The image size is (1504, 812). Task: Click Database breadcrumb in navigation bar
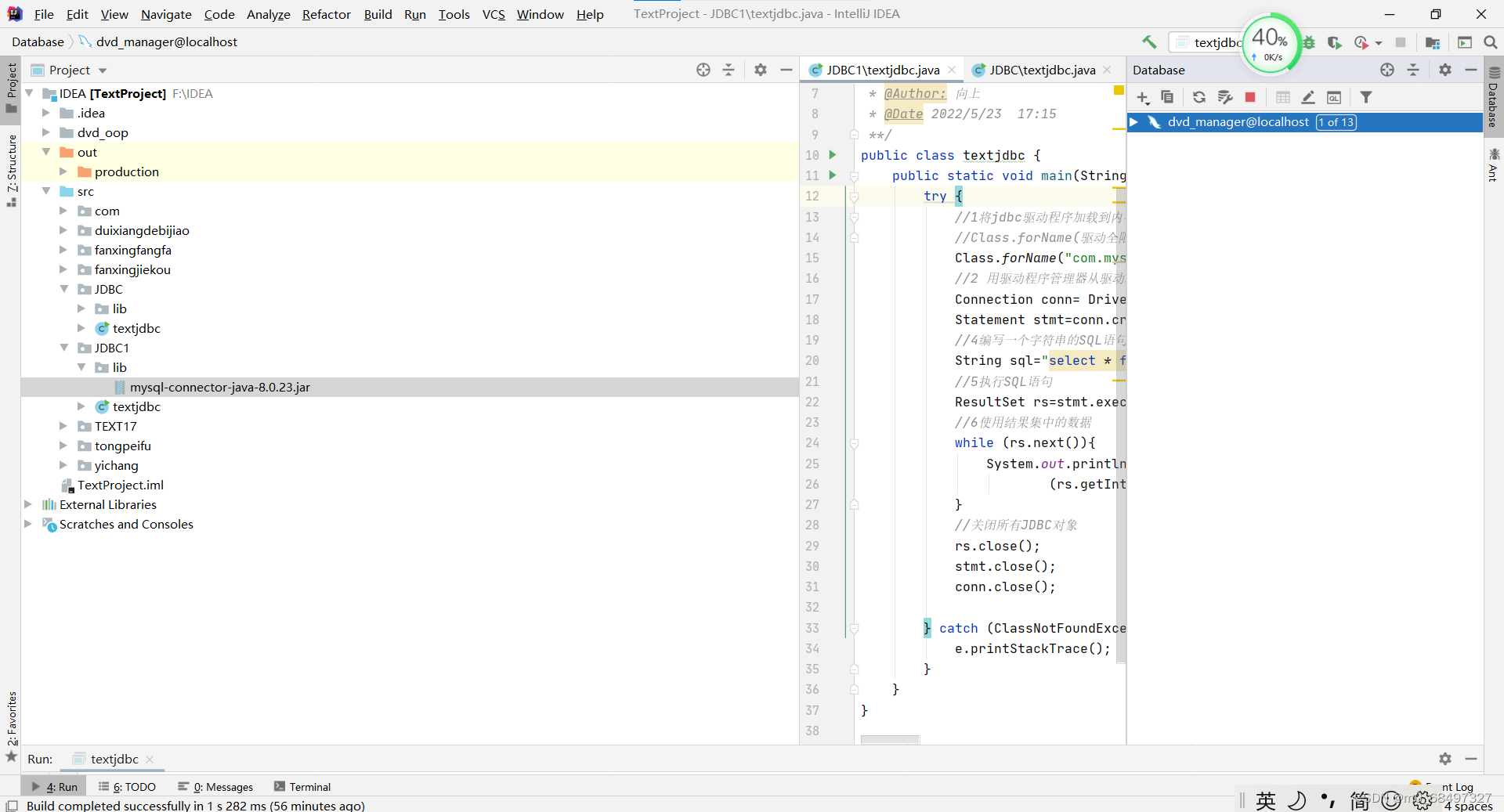(x=38, y=42)
